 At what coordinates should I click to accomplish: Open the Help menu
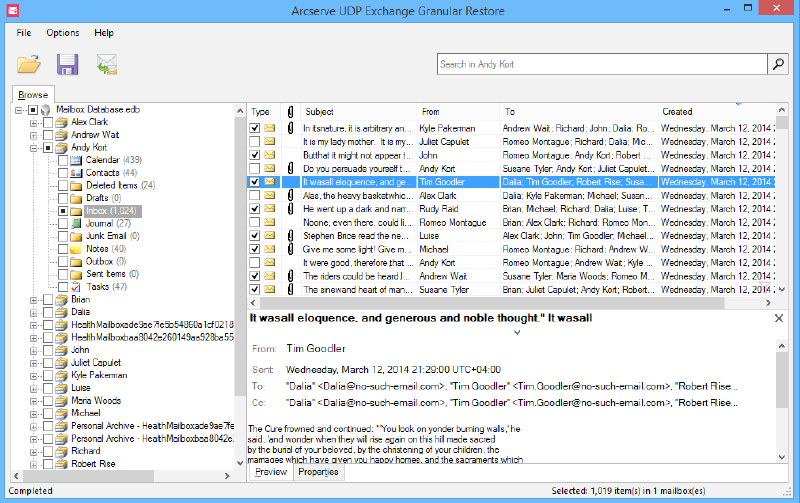pos(104,33)
